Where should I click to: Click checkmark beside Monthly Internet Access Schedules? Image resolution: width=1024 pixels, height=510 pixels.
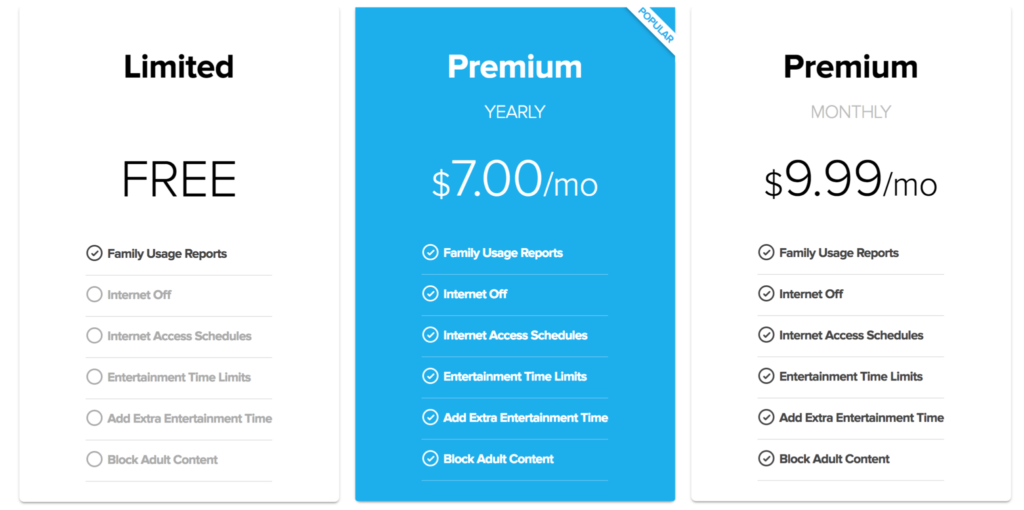point(766,335)
